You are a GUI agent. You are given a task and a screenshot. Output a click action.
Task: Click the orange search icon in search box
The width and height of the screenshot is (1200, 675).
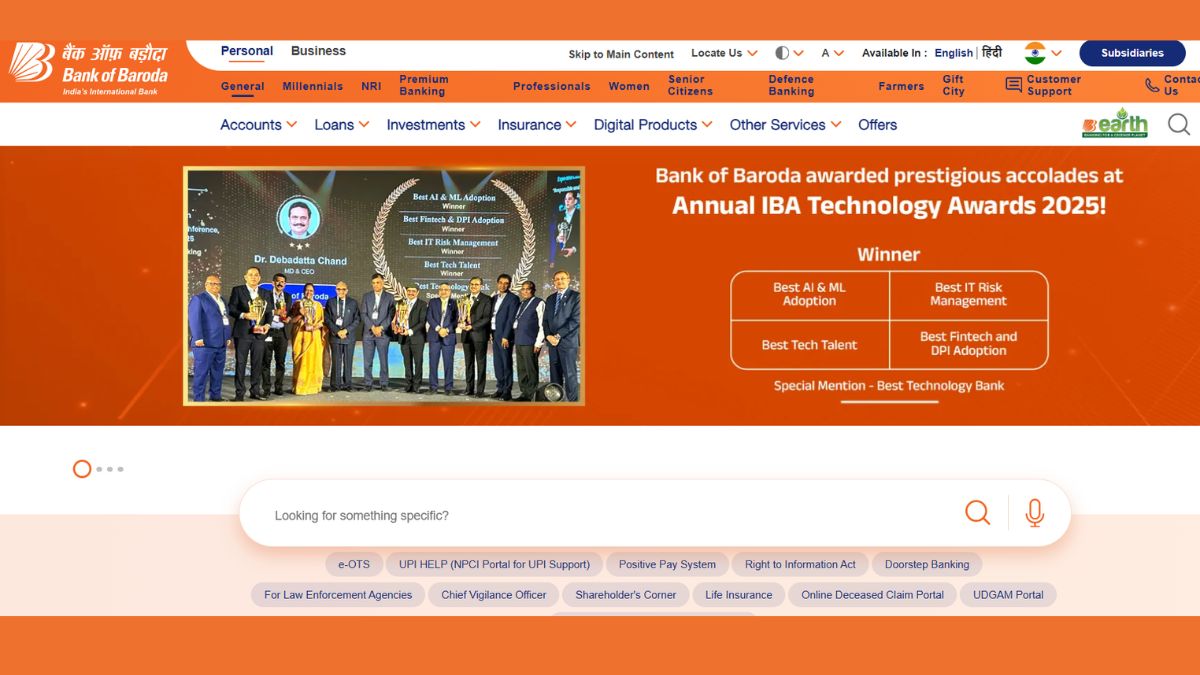click(977, 513)
